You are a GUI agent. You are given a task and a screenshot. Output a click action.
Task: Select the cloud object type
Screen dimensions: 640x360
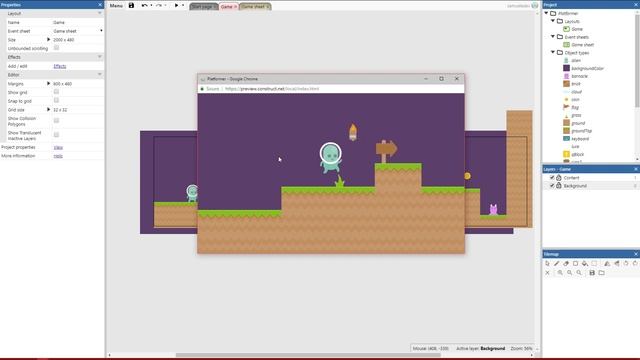click(576, 92)
